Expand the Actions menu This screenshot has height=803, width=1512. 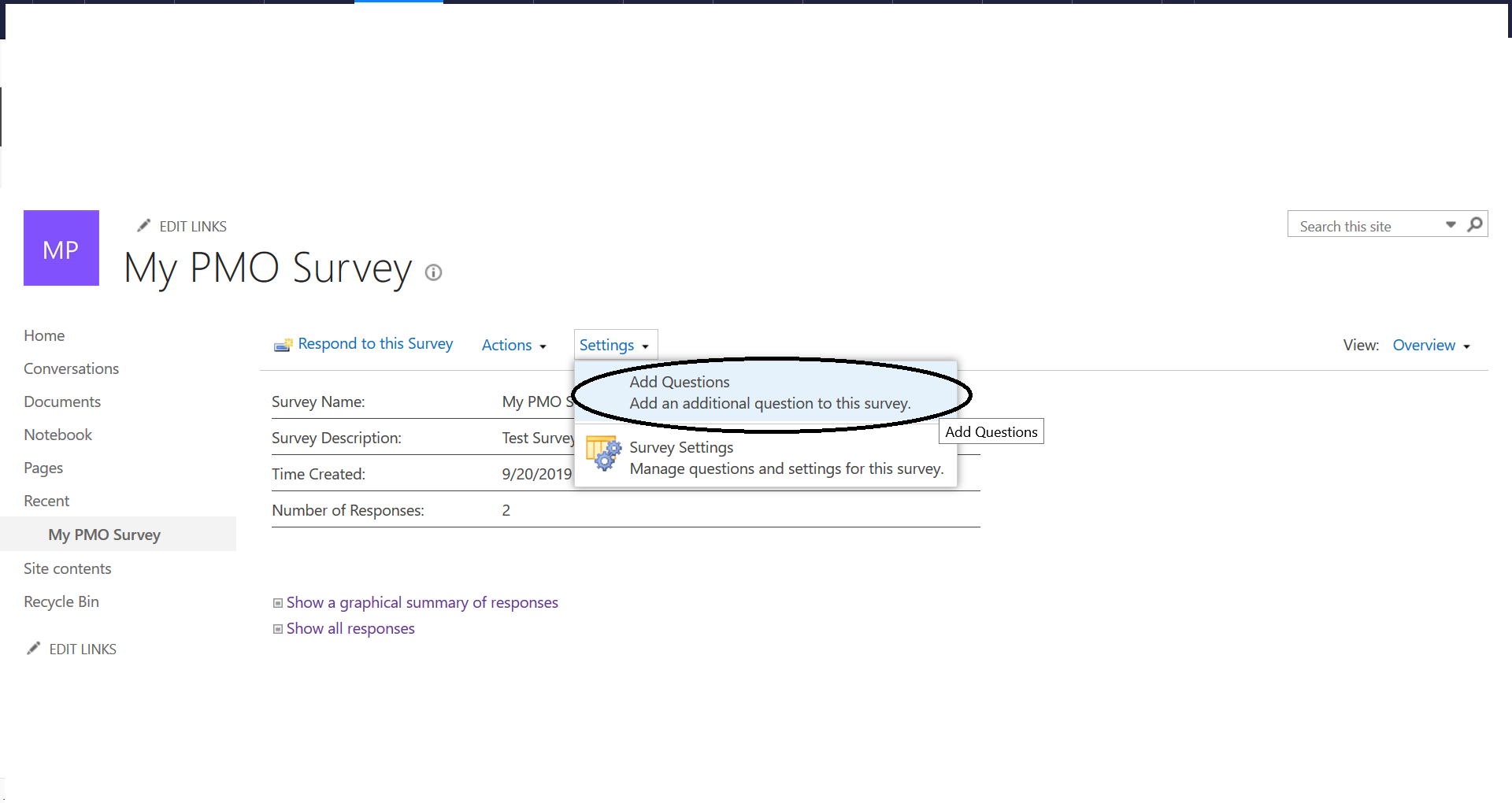click(x=514, y=345)
